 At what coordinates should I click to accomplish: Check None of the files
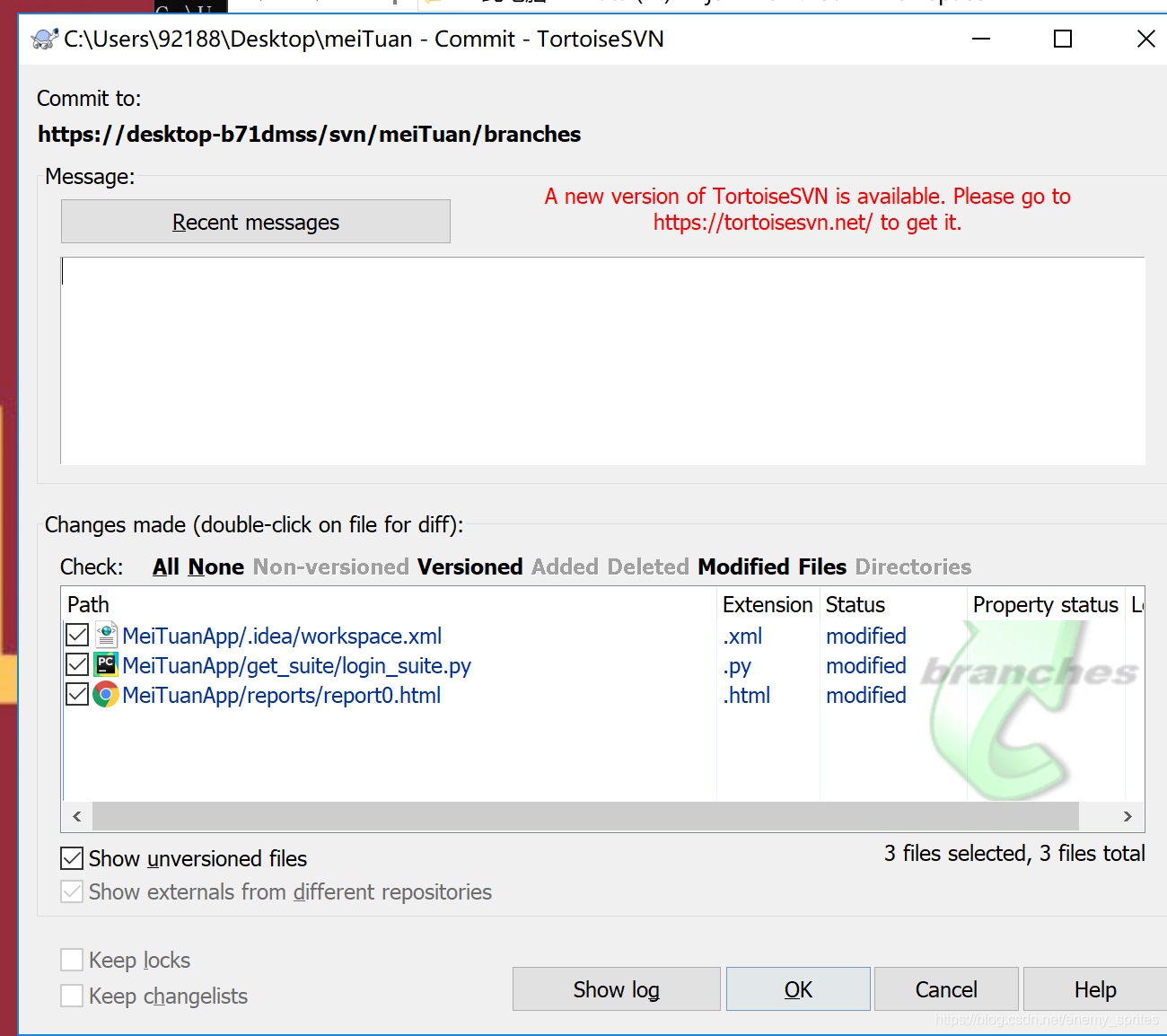216,567
